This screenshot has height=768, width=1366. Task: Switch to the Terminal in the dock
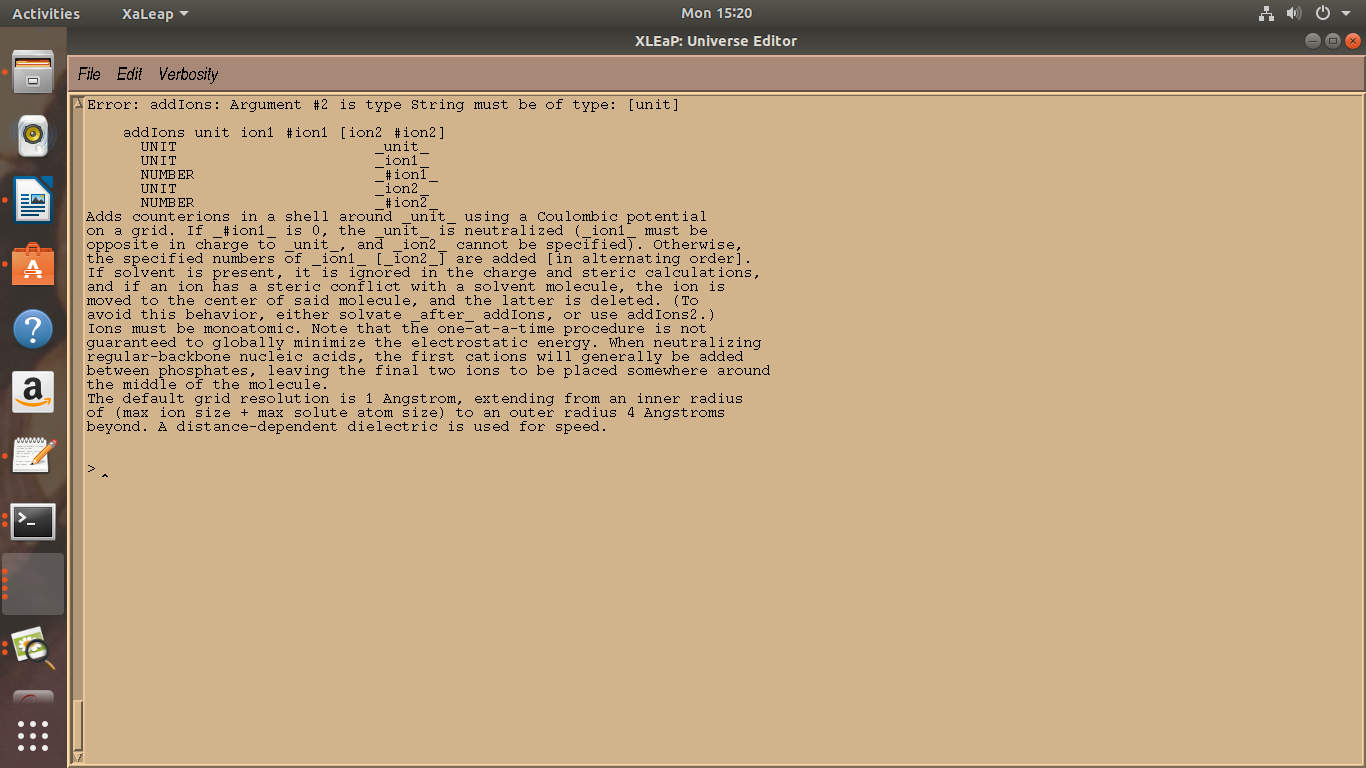click(x=33, y=521)
